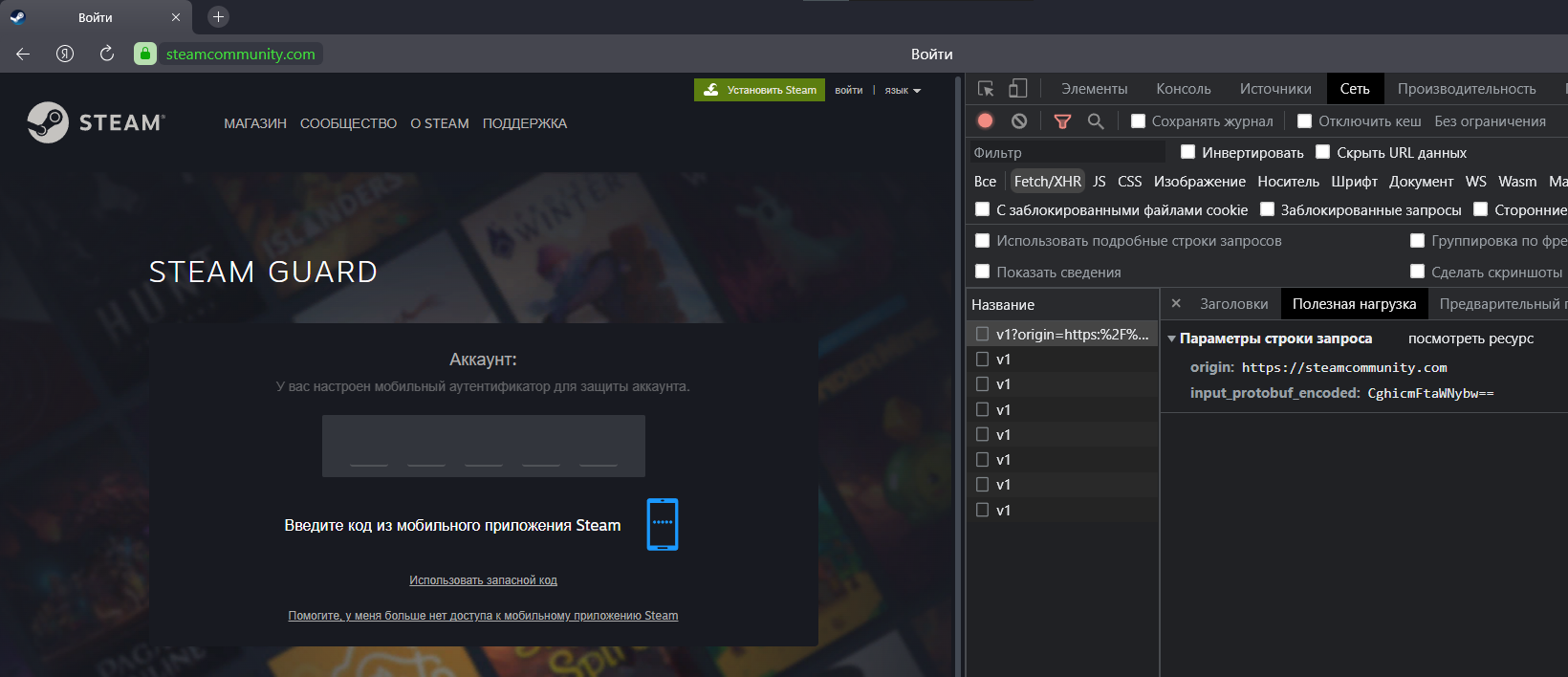Check Заблокированные запросы option
1568x677 pixels.
click(x=1267, y=209)
